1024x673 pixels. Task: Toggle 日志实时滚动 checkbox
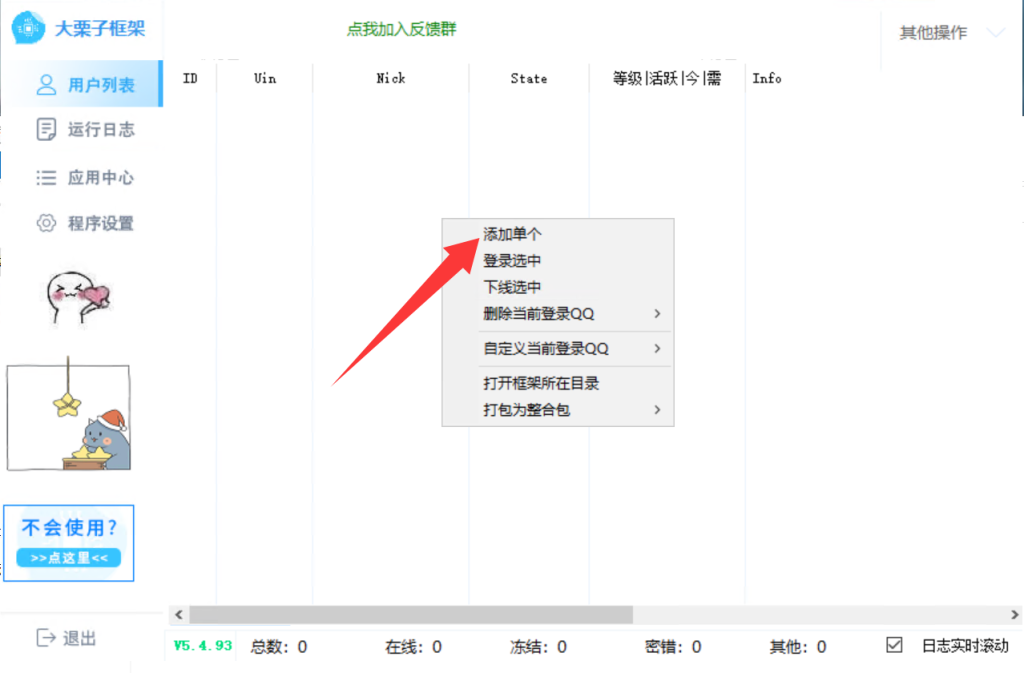tap(894, 646)
